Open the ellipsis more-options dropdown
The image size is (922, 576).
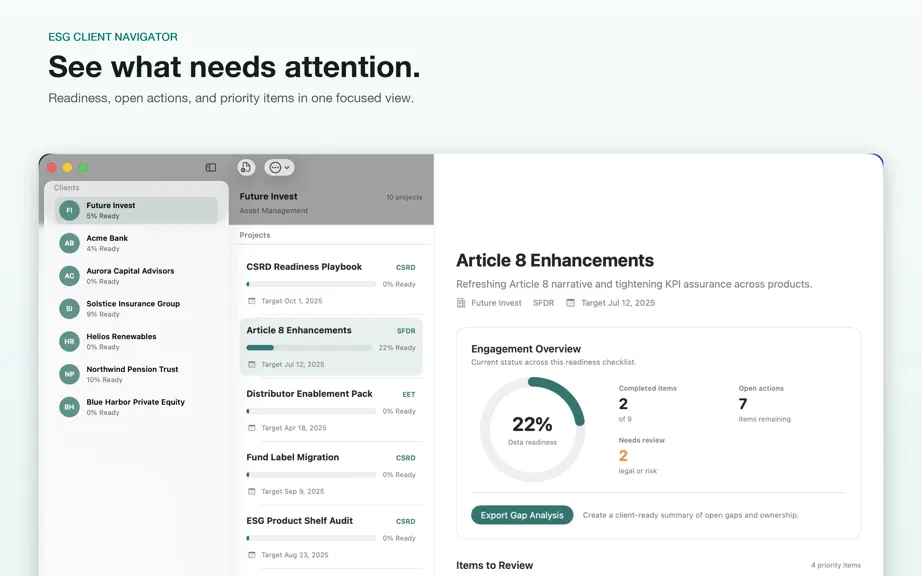click(x=279, y=168)
